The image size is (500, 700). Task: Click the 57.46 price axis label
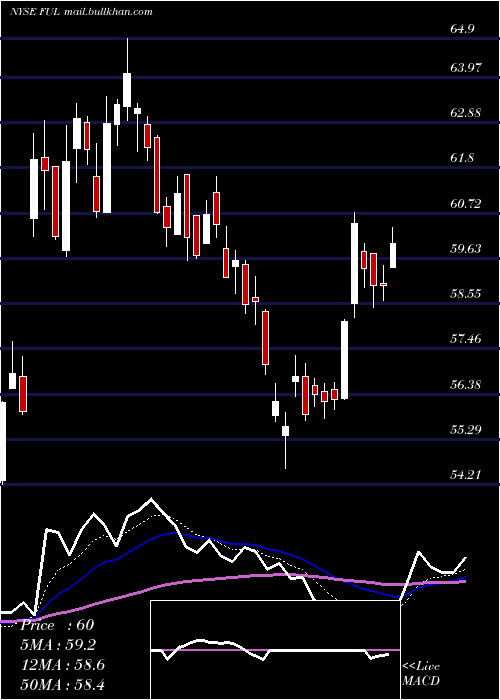(466, 339)
